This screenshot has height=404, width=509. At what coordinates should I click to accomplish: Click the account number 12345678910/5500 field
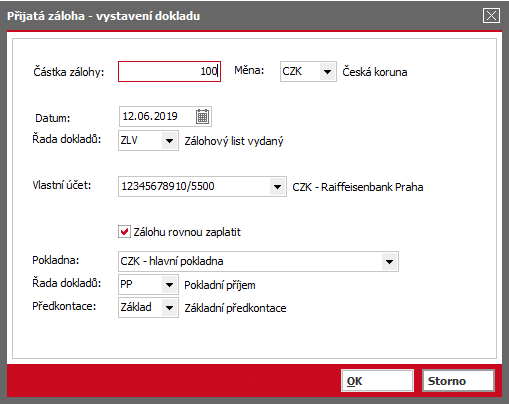(x=194, y=186)
